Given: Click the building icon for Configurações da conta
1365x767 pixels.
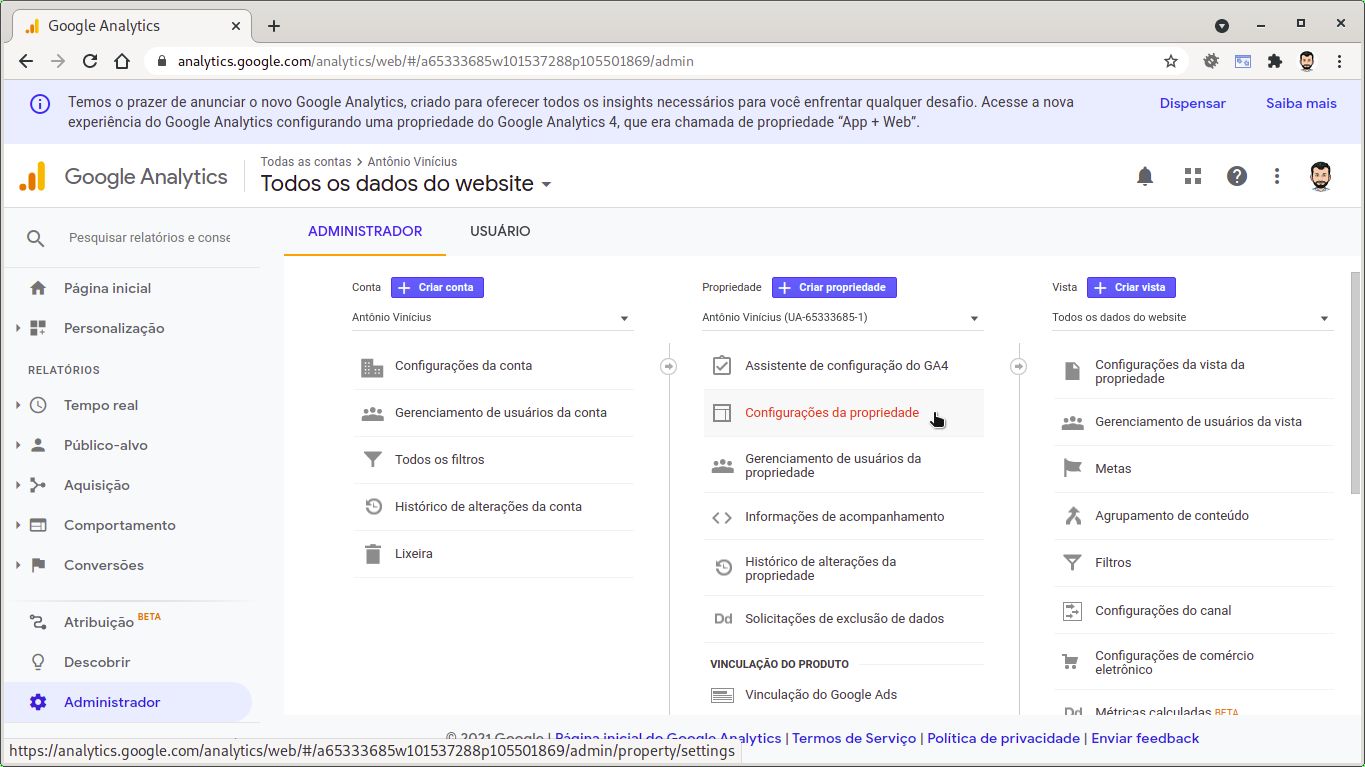Looking at the screenshot, I should pyautogui.click(x=372, y=366).
